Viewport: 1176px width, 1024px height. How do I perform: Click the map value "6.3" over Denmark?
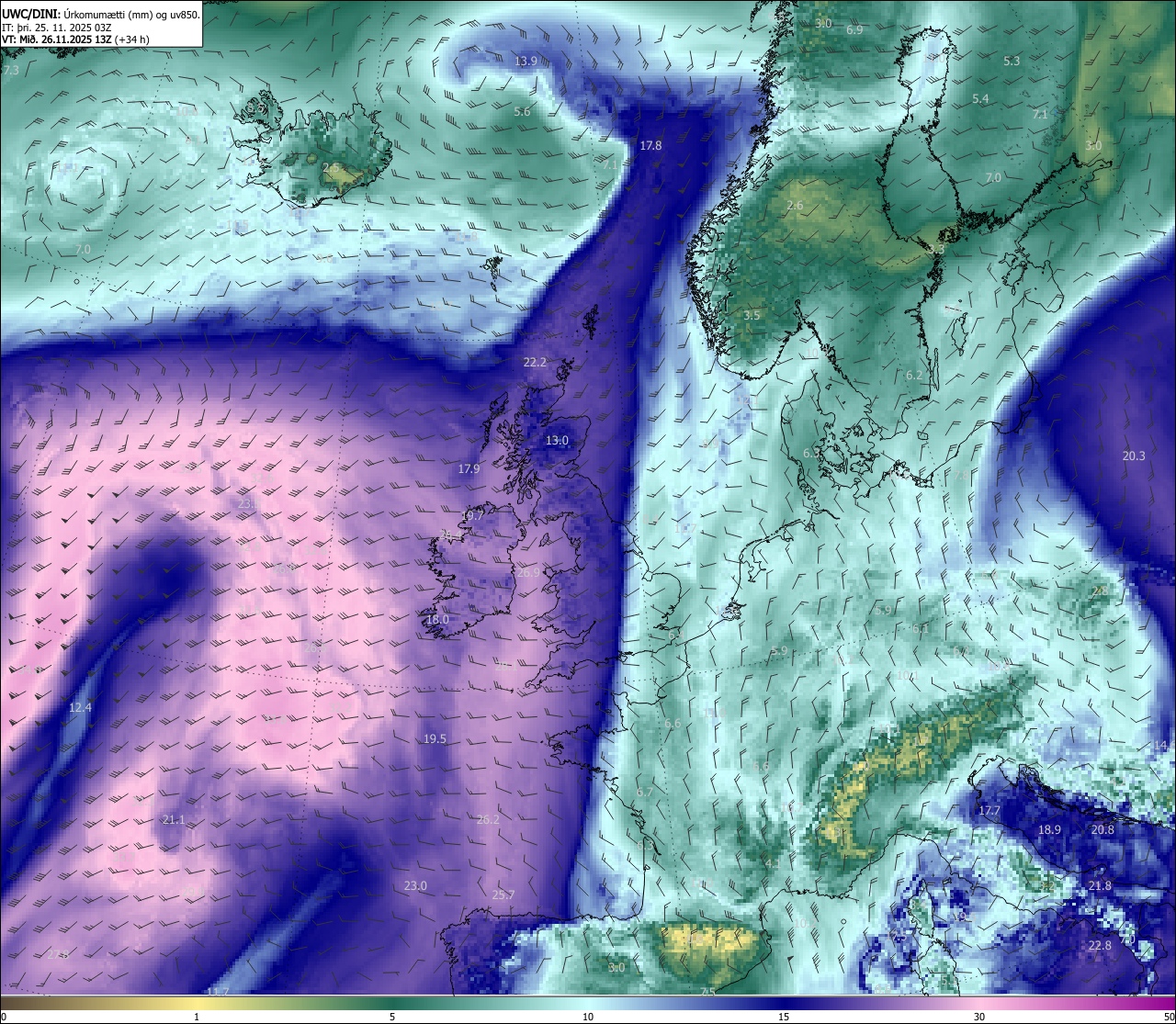click(811, 453)
